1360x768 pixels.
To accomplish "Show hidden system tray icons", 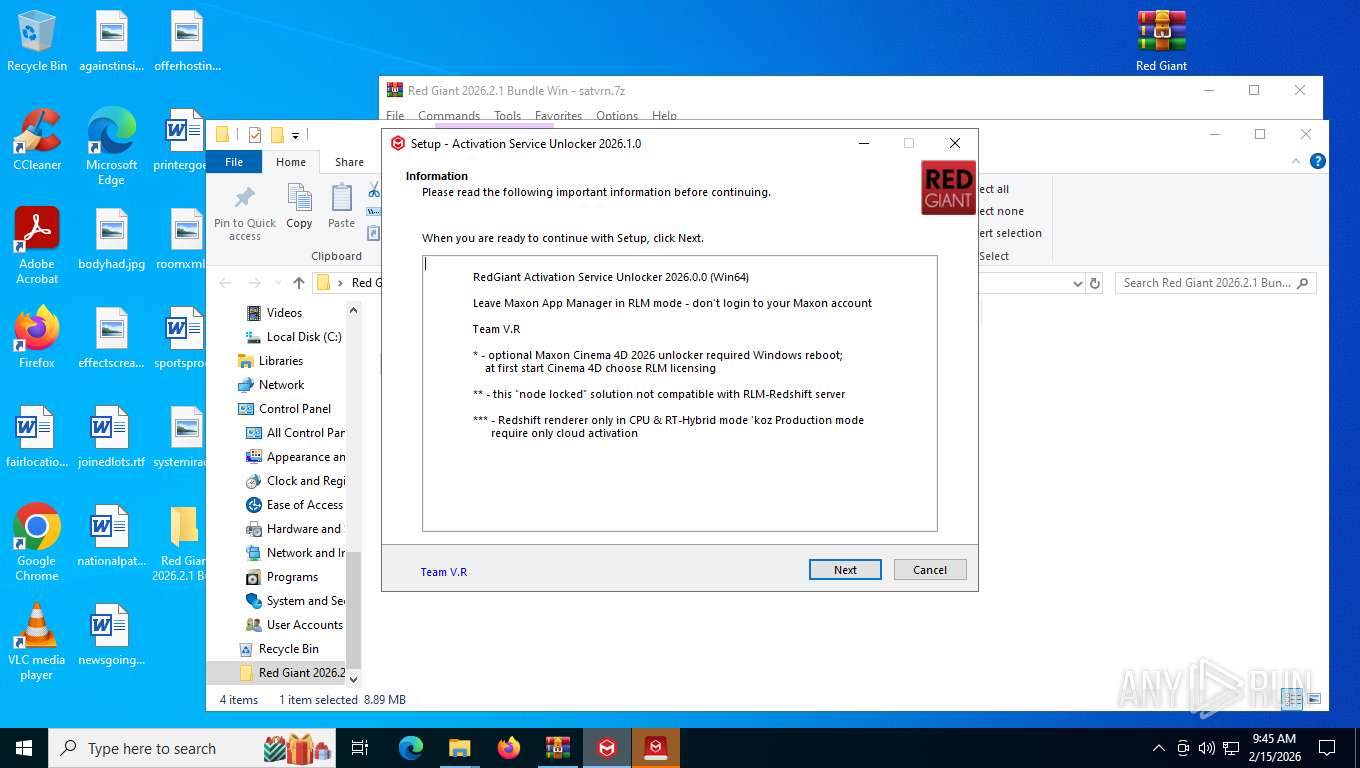I will pyautogui.click(x=1159, y=748).
